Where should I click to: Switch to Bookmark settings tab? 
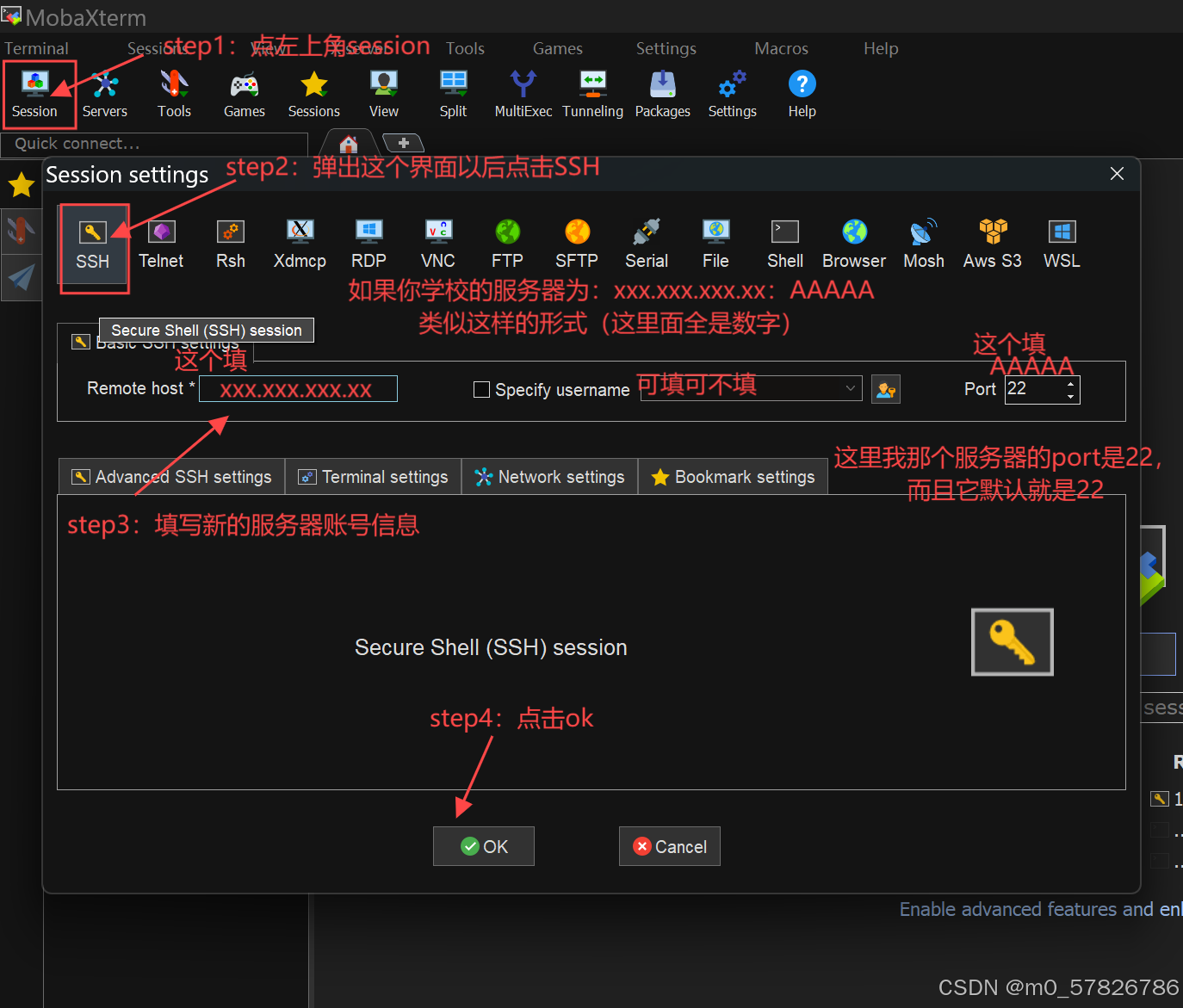734,477
